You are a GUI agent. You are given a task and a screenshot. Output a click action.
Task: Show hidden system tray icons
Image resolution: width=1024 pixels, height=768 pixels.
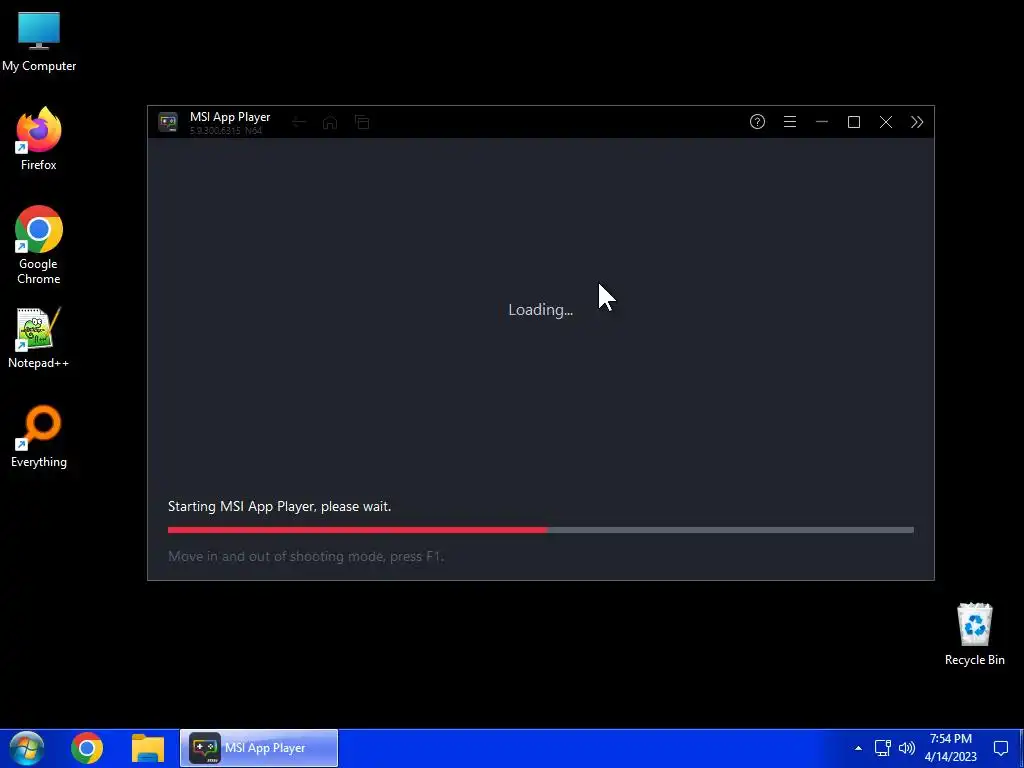click(x=858, y=748)
